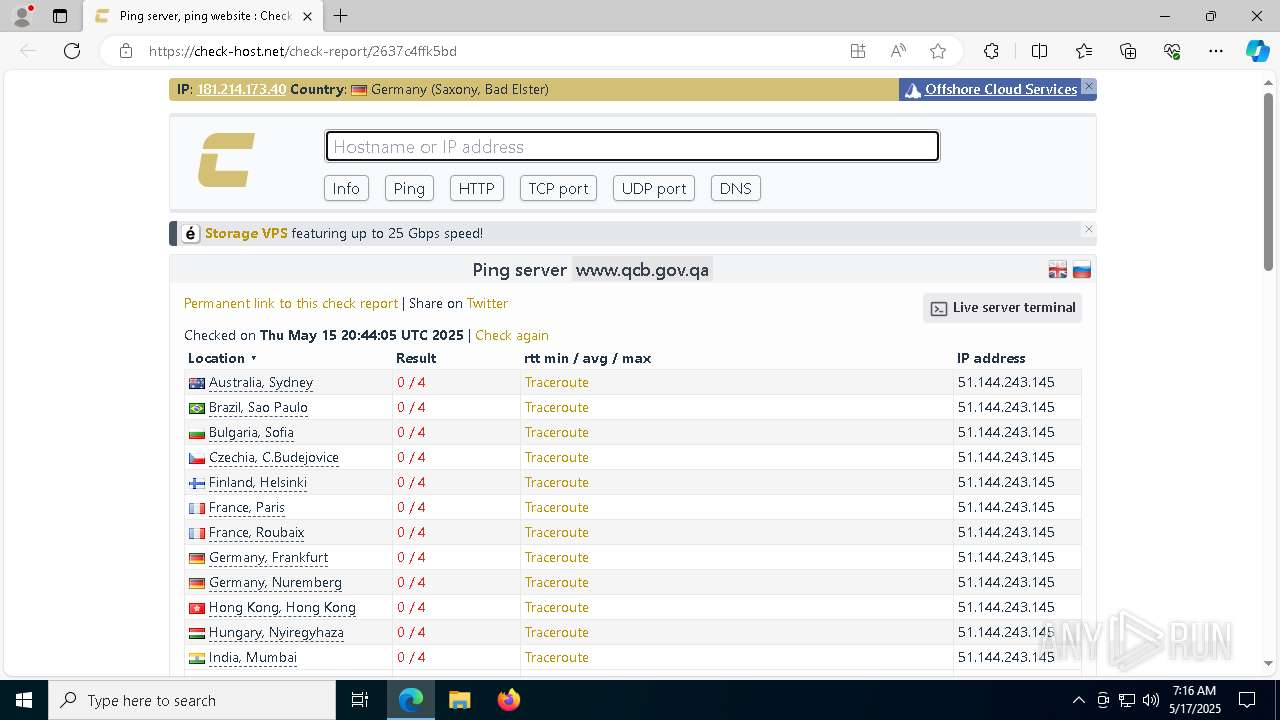Open volume control in system tray
The width and height of the screenshot is (1280, 720).
pyautogui.click(x=1151, y=700)
